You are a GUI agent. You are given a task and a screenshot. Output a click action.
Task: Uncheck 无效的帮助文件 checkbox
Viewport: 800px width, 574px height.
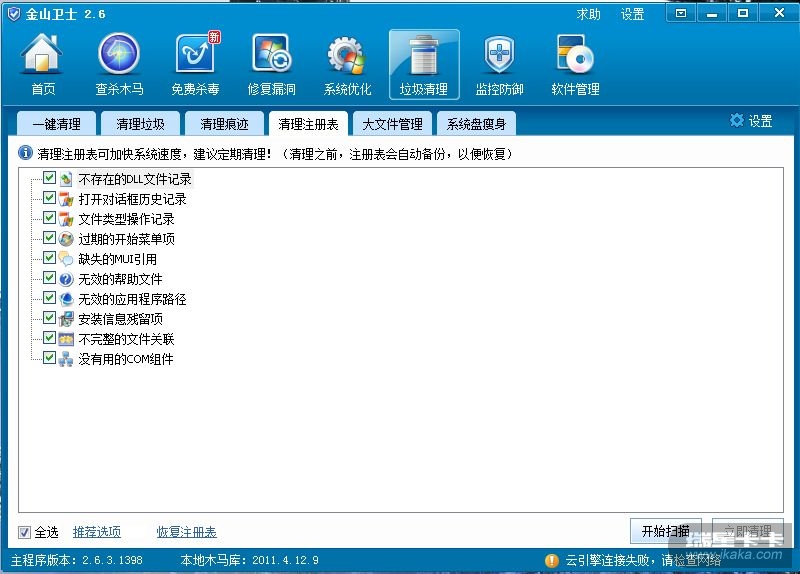tap(49, 278)
